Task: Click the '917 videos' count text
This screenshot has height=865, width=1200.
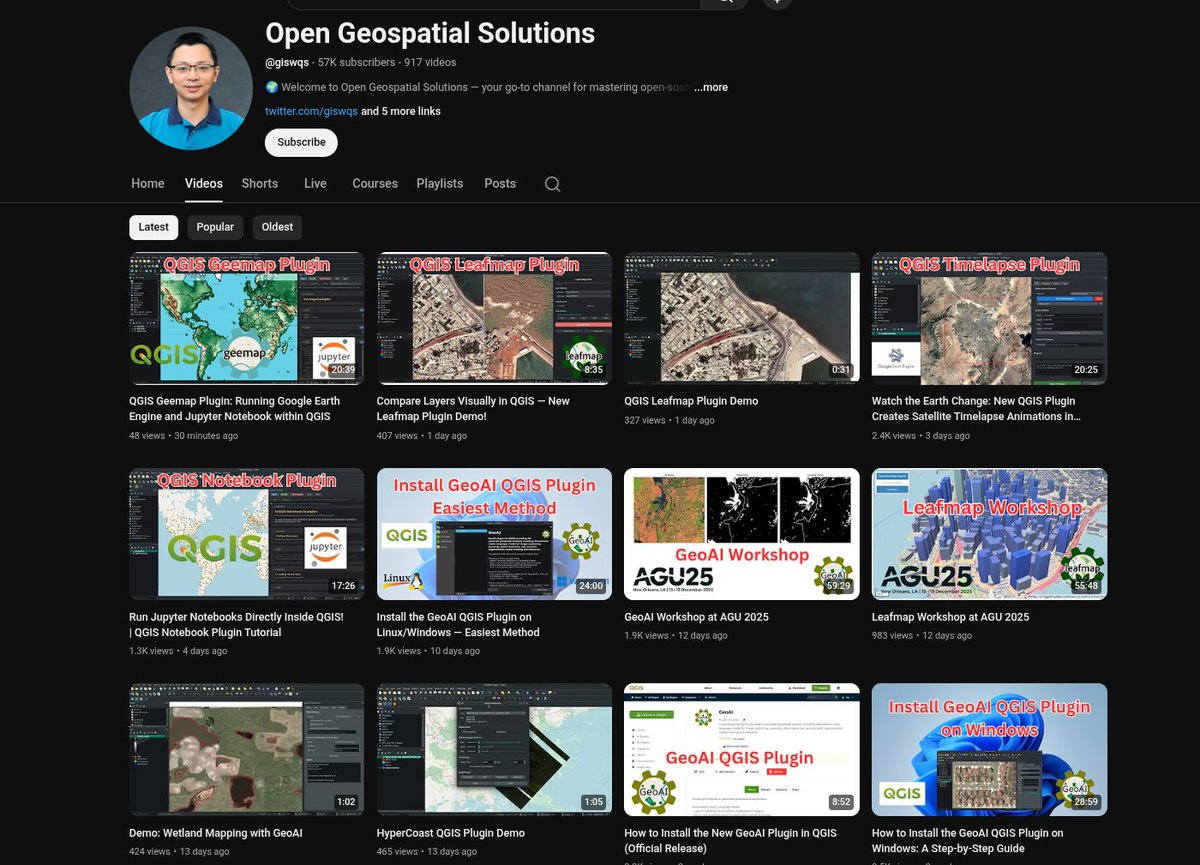Action: (430, 62)
